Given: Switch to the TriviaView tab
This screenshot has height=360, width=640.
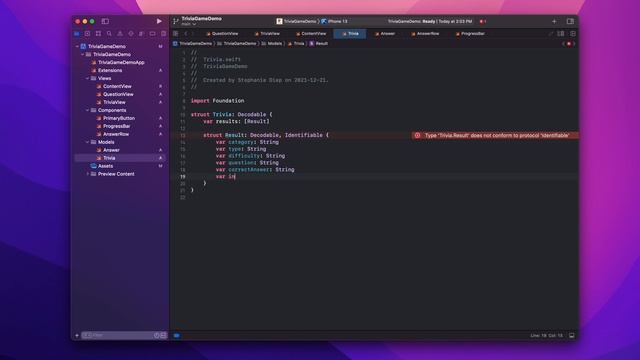Looking at the screenshot, I should pos(267,34).
